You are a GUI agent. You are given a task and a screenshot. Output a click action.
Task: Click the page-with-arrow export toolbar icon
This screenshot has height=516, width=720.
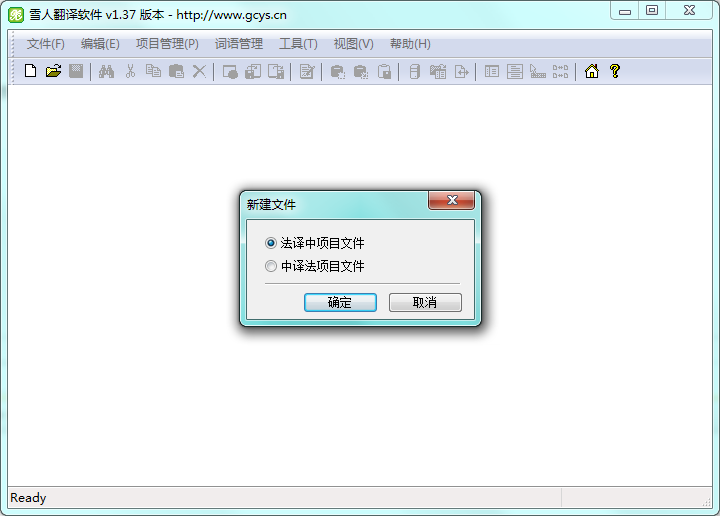pos(461,71)
